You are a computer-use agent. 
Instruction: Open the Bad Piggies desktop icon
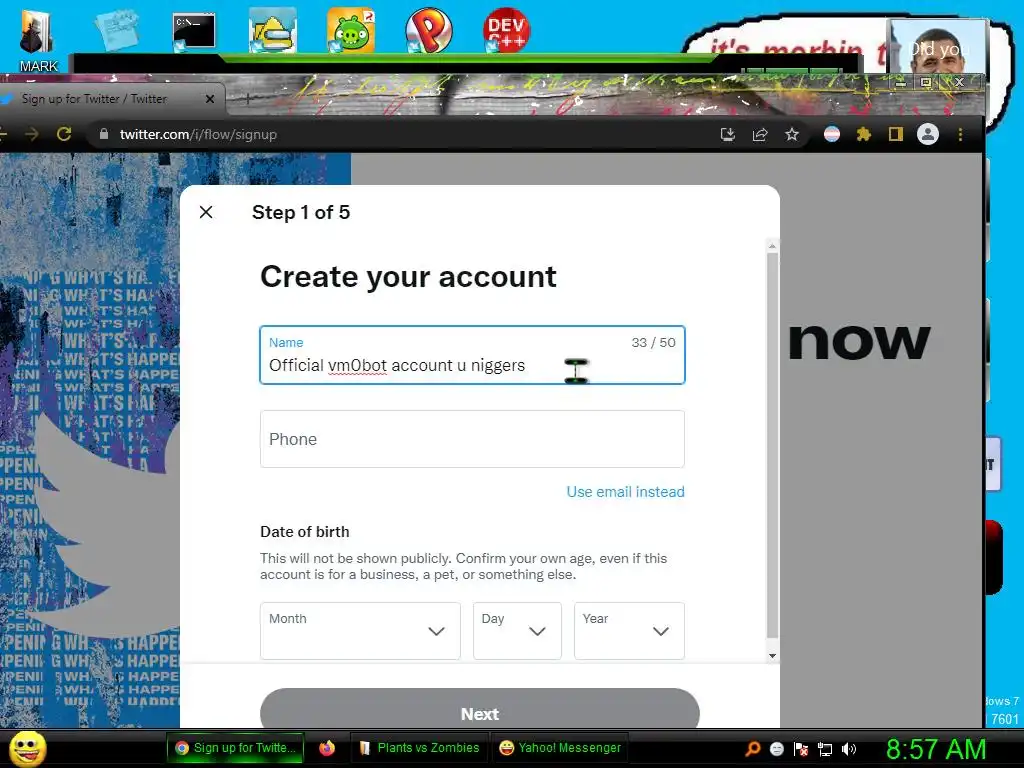tap(351, 30)
